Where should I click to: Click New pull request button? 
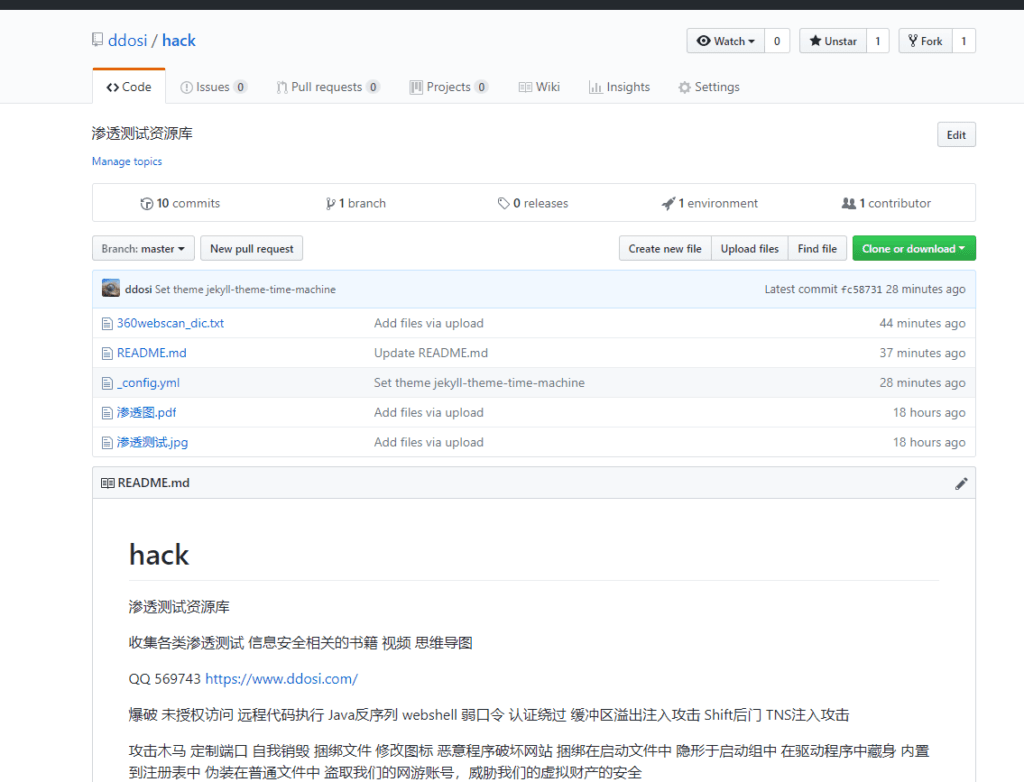click(251, 248)
